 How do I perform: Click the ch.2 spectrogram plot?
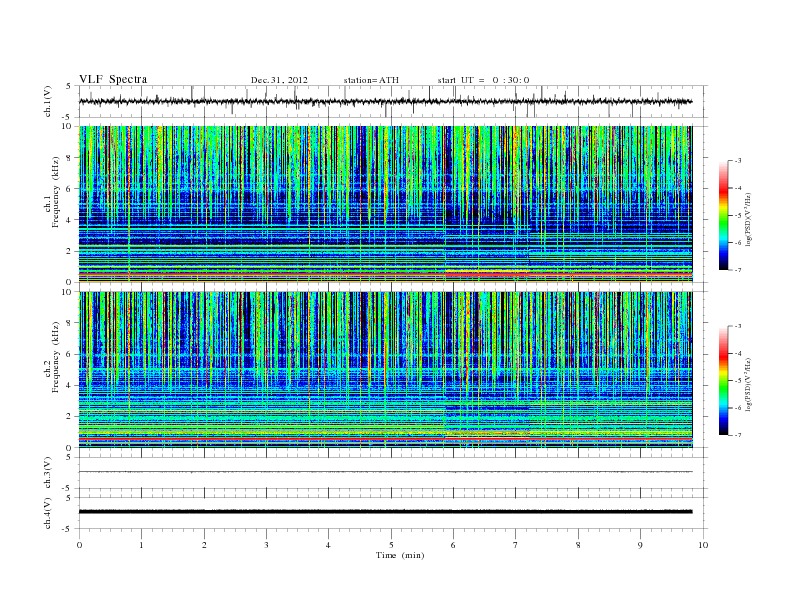(385, 370)
